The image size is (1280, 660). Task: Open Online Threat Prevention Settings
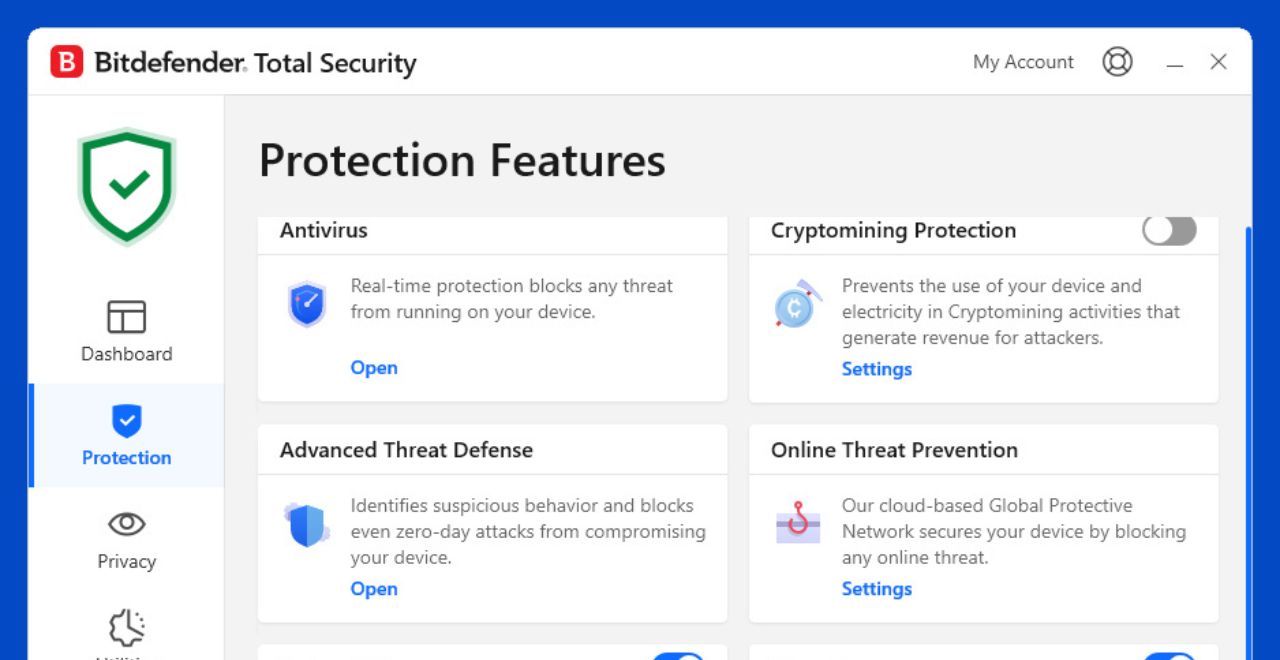click(x=877, y=589)
